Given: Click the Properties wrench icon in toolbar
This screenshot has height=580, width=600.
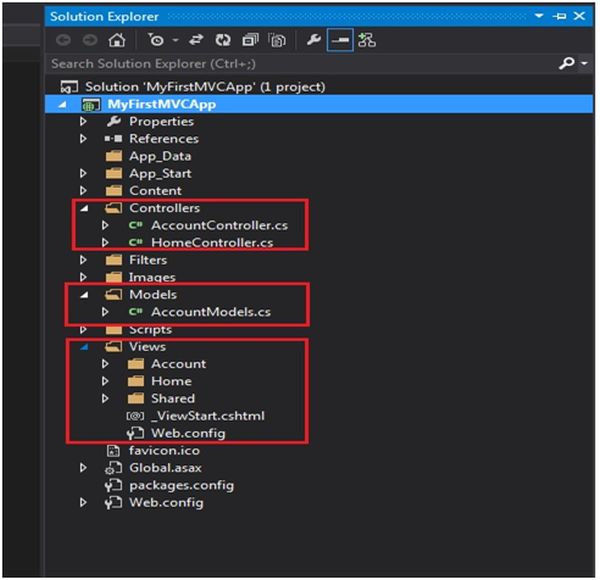Looking at the screenshot, I should click(313, 39).
